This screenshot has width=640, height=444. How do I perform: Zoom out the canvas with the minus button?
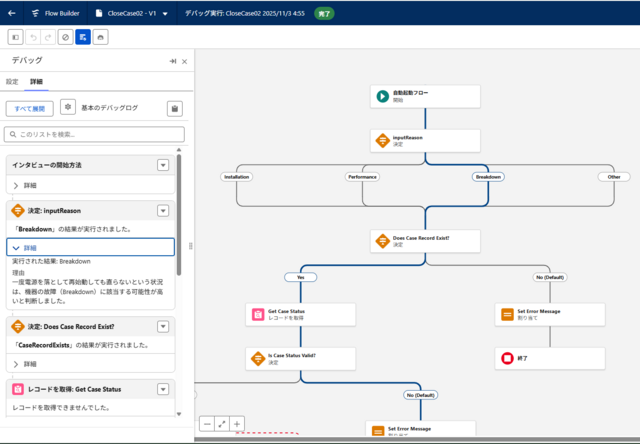207,424
